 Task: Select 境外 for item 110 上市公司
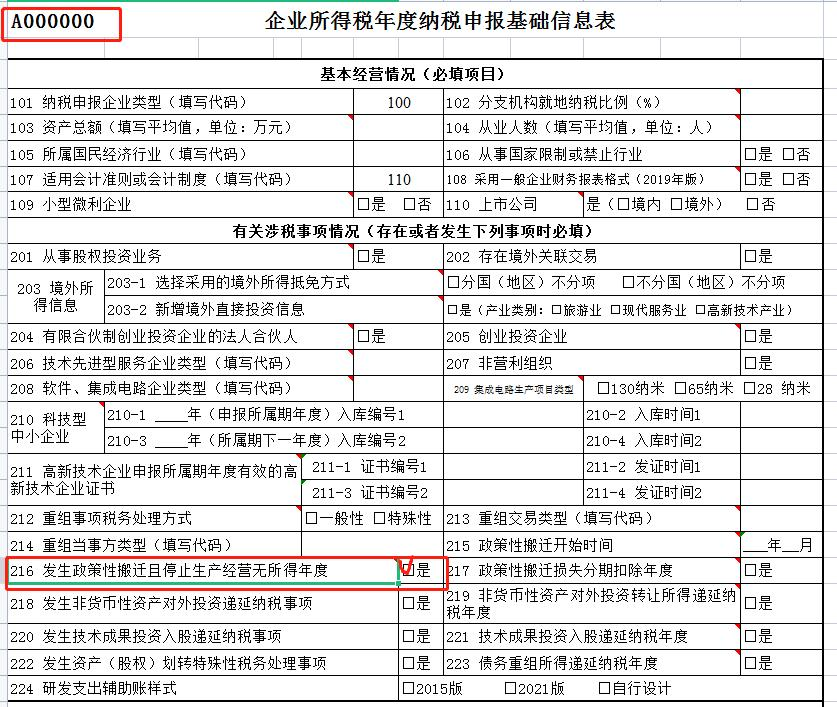point(677,205)
